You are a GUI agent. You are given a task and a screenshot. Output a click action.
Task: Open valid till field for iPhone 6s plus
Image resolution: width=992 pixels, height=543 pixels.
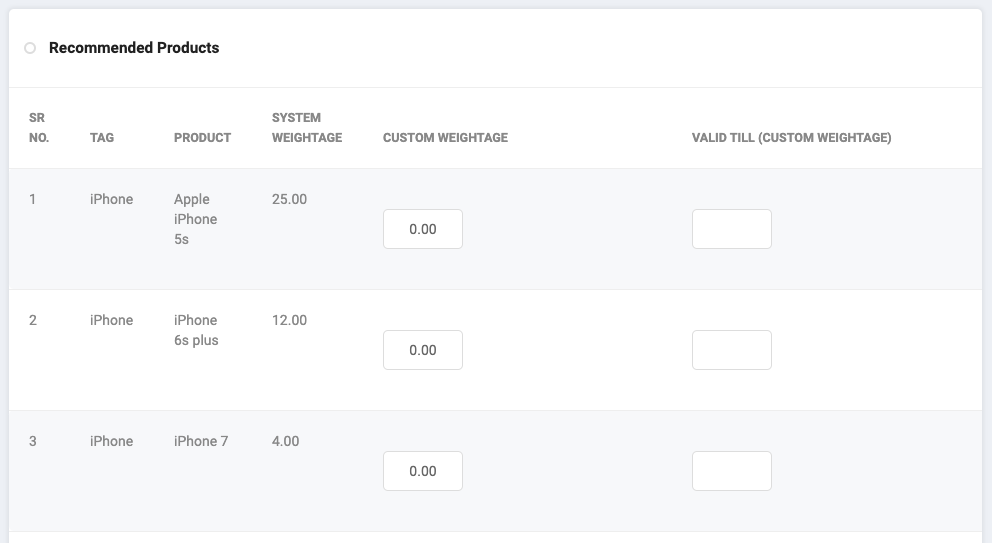coord(731,350)
